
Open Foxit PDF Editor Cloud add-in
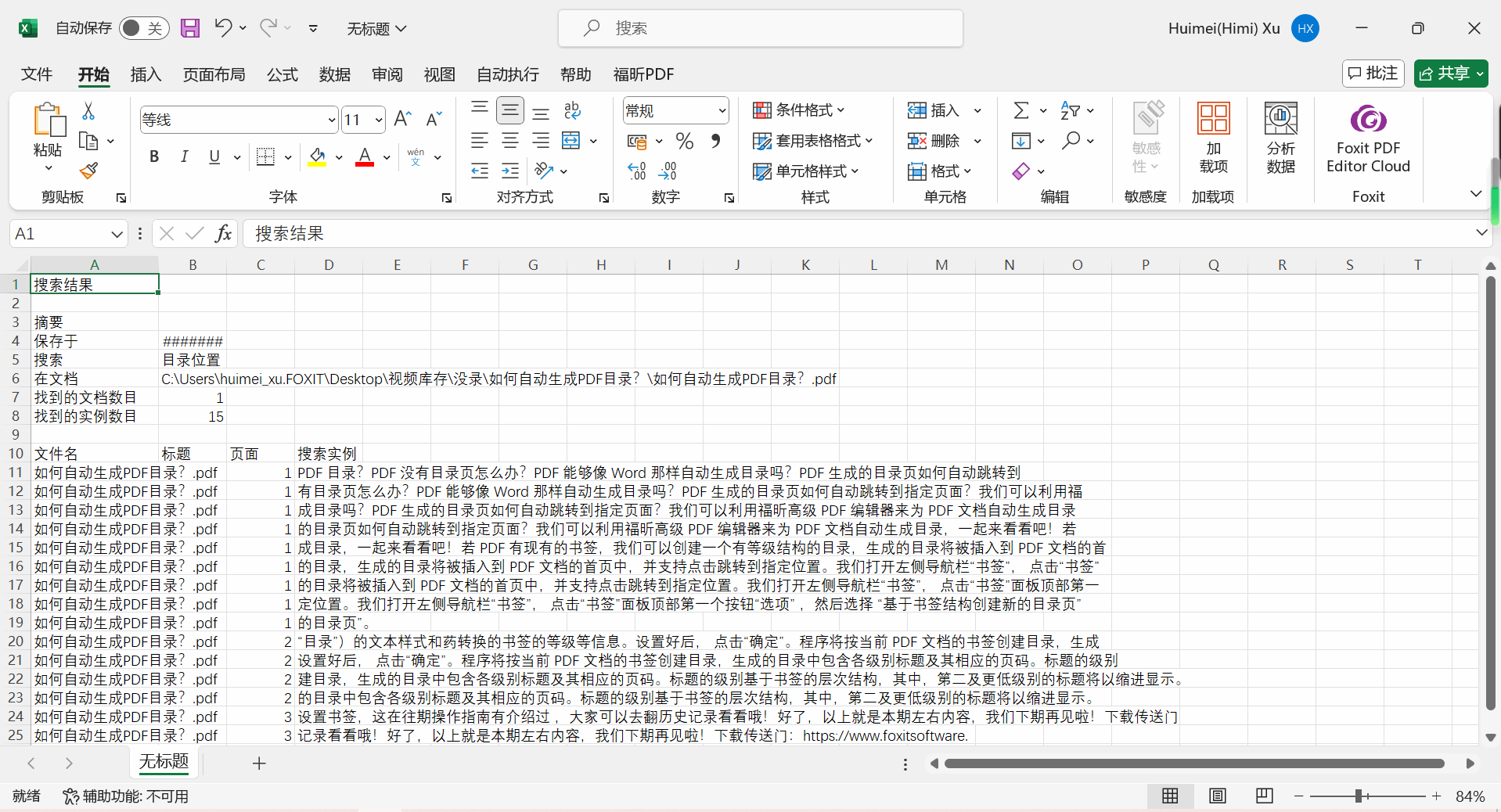pos(1367,138)
